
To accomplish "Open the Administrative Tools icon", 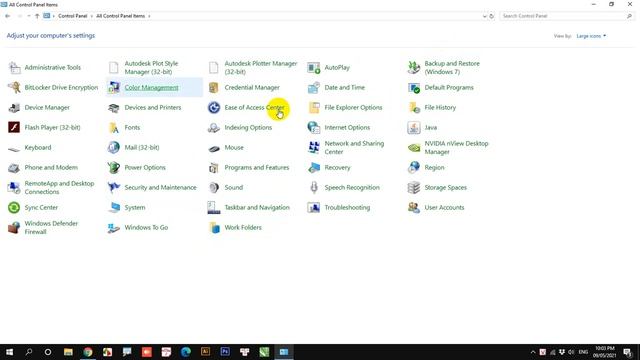I will point(14,67).
